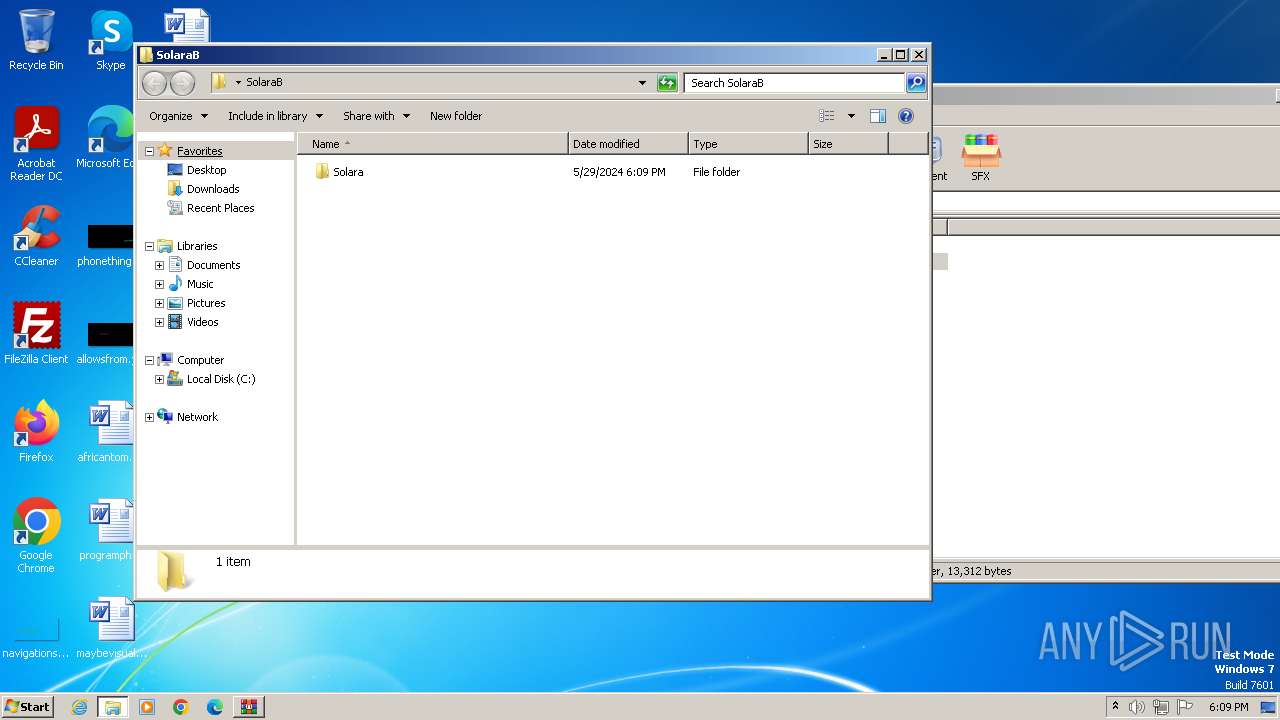The height and width of the screenshot is (720, 1280).
Task: Open view options dropdown arrow
Action: tap(851, 116)
